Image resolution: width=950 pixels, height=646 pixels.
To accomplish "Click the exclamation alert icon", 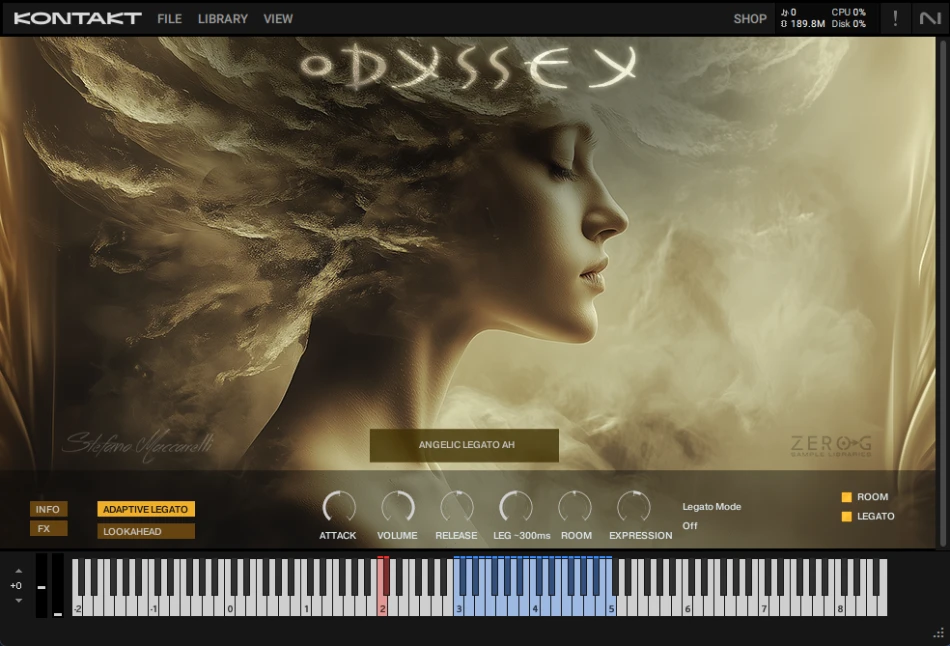I will tap(895, 18).
